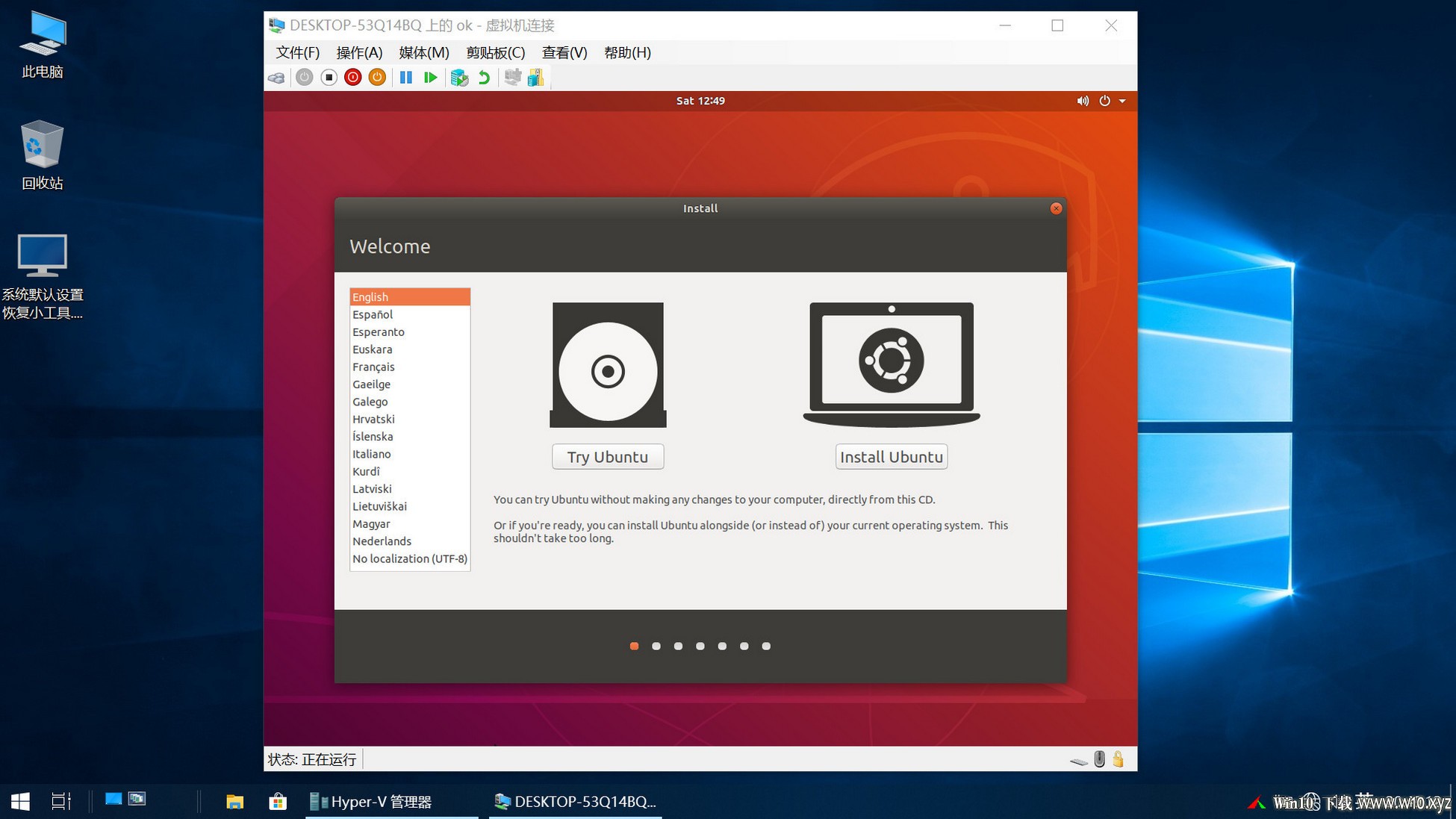This screenshot has width=1456, height=819.
Task: Open the 媒体(M) menu
Action: tap(424, 53)
